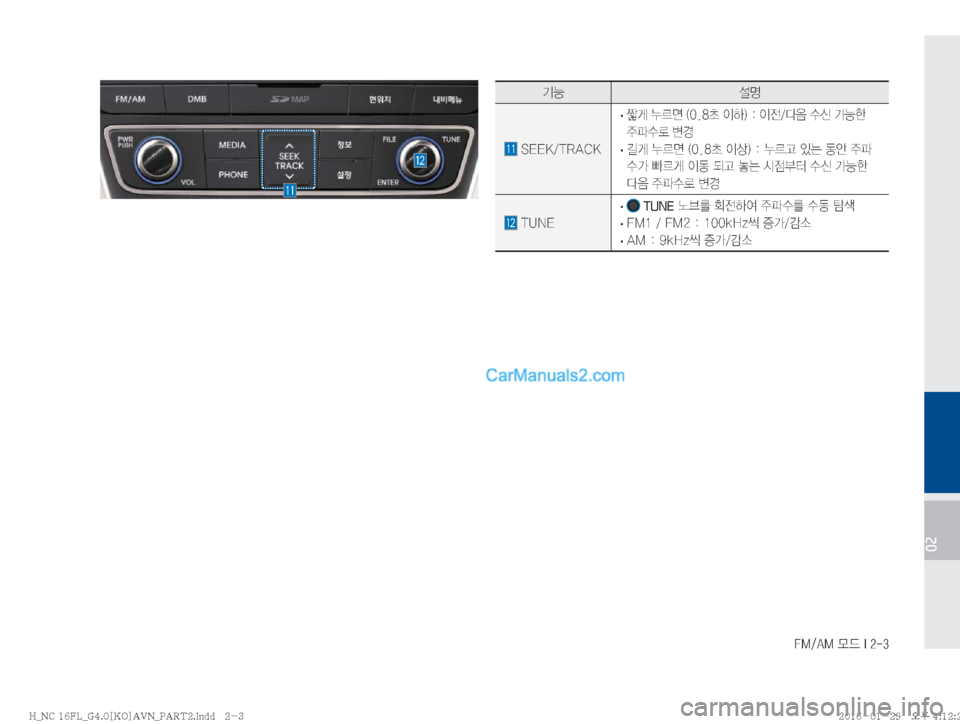Click the SEEK/TRACK table cell
The height and width of the screenshot is (724, 960).
coord(553,149)
